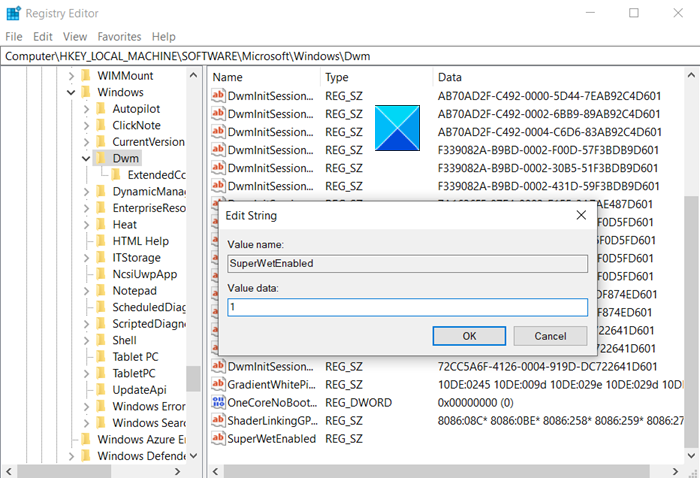Open the File menu

14,37
